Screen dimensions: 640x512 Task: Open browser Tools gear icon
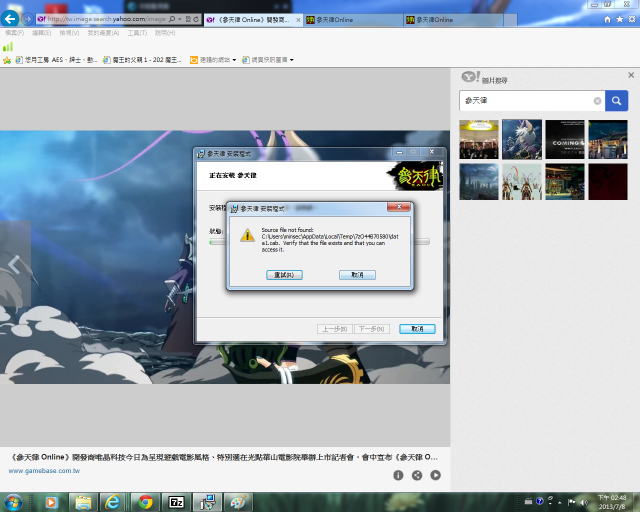[632, 19]
